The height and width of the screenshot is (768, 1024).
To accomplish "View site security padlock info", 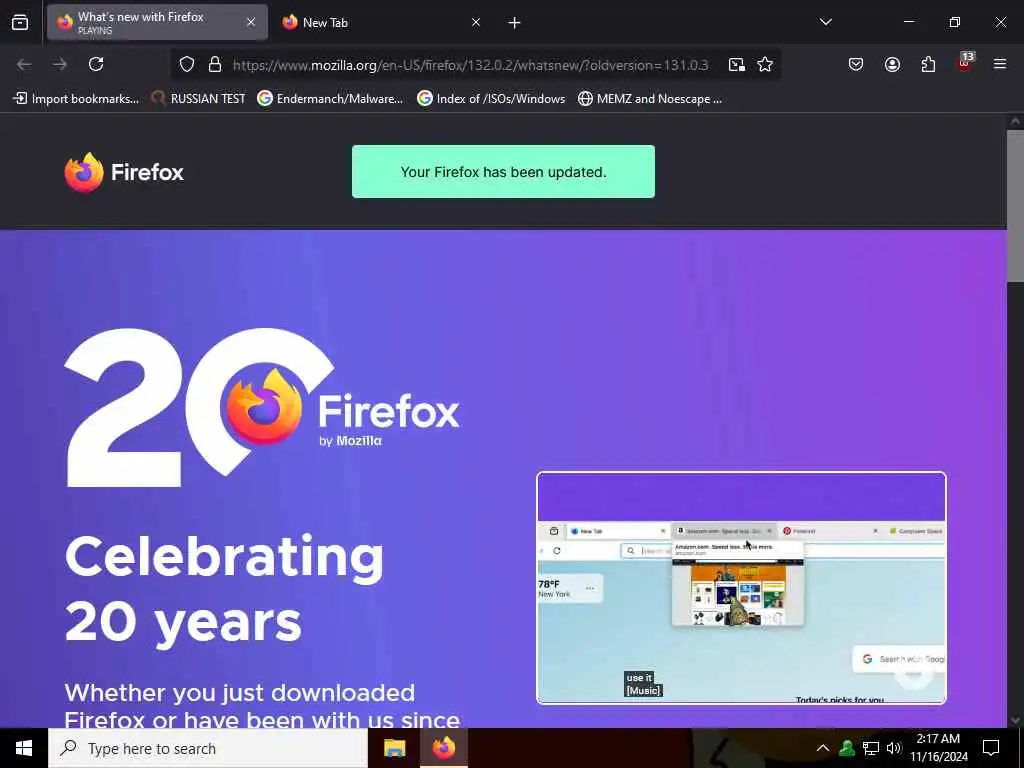I will [215, 65].
